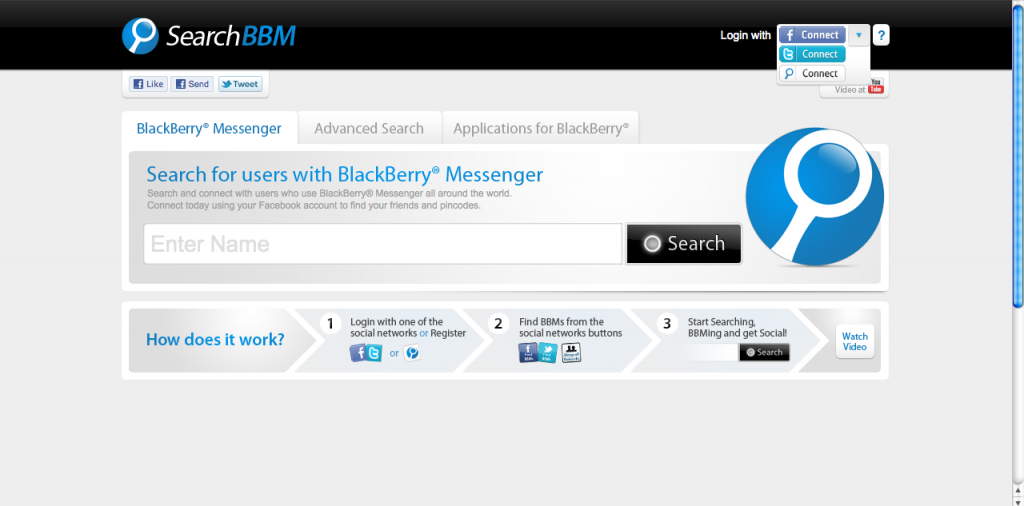Click the large blue magnifier emblem
The height and width of the screenshot is (506, 1024).
point(814,197)
